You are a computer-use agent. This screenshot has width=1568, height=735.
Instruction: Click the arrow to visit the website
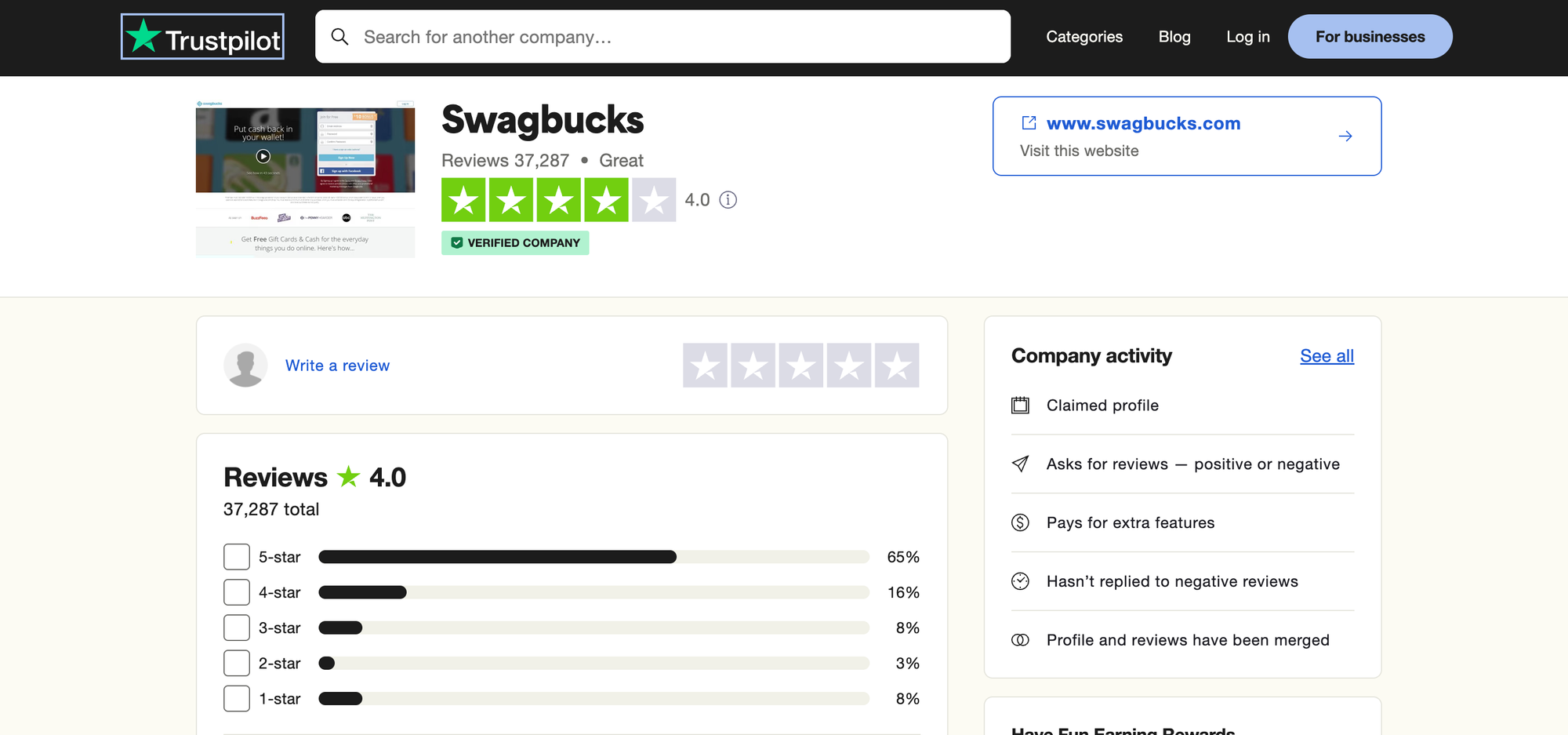[x=1346, y=136]
